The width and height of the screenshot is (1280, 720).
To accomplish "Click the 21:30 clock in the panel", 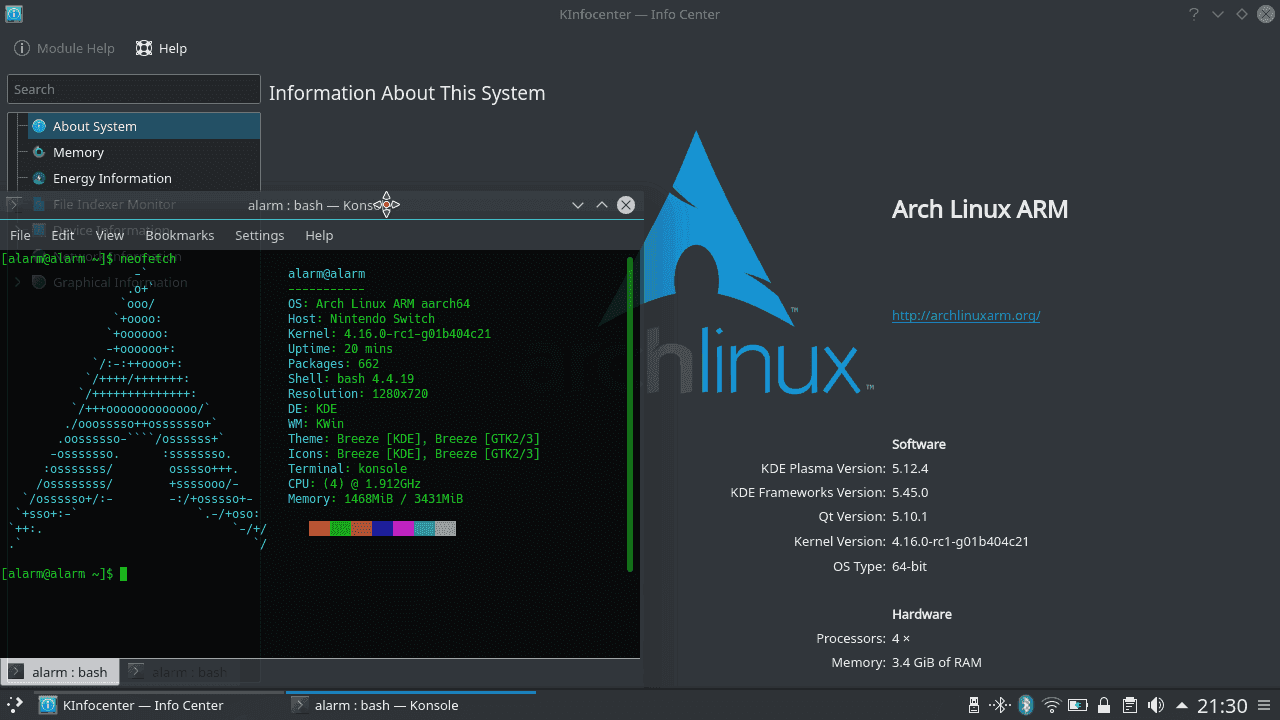I will click(x=1221, y=705).
